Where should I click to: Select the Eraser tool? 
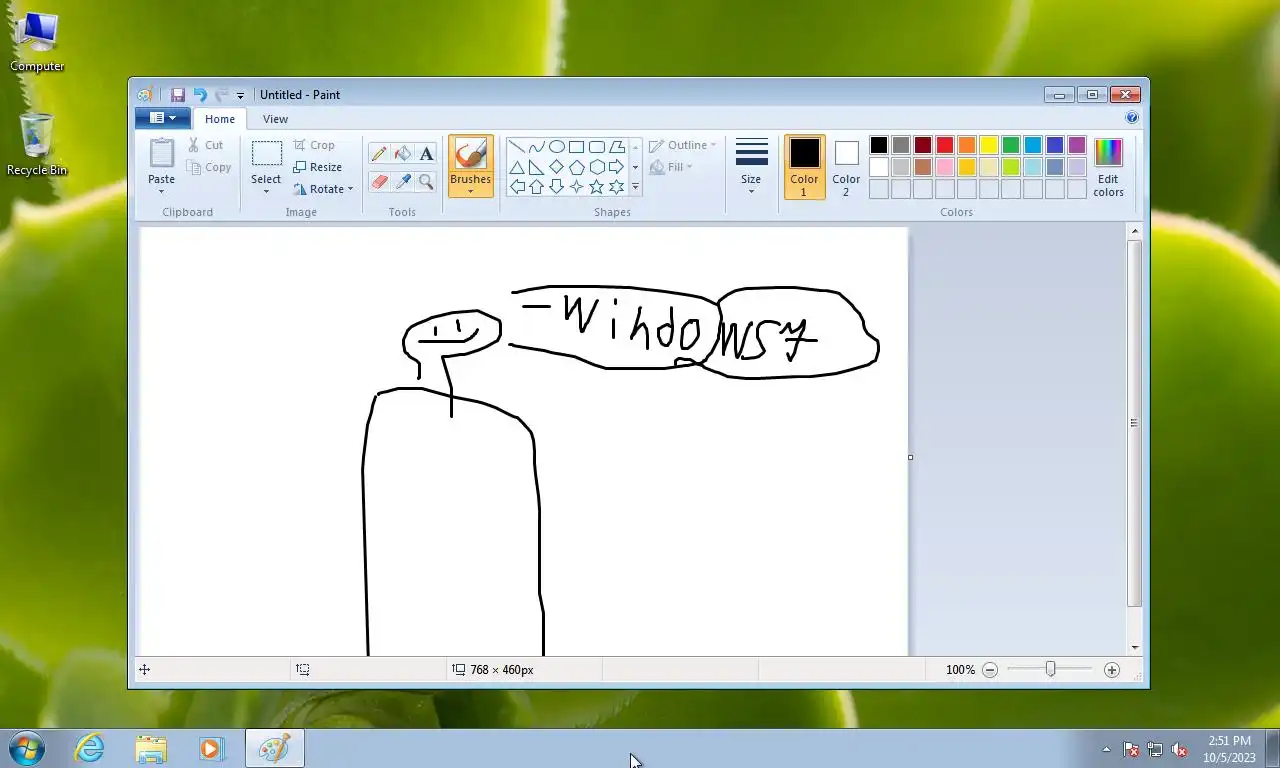click(x=379, y=181)
